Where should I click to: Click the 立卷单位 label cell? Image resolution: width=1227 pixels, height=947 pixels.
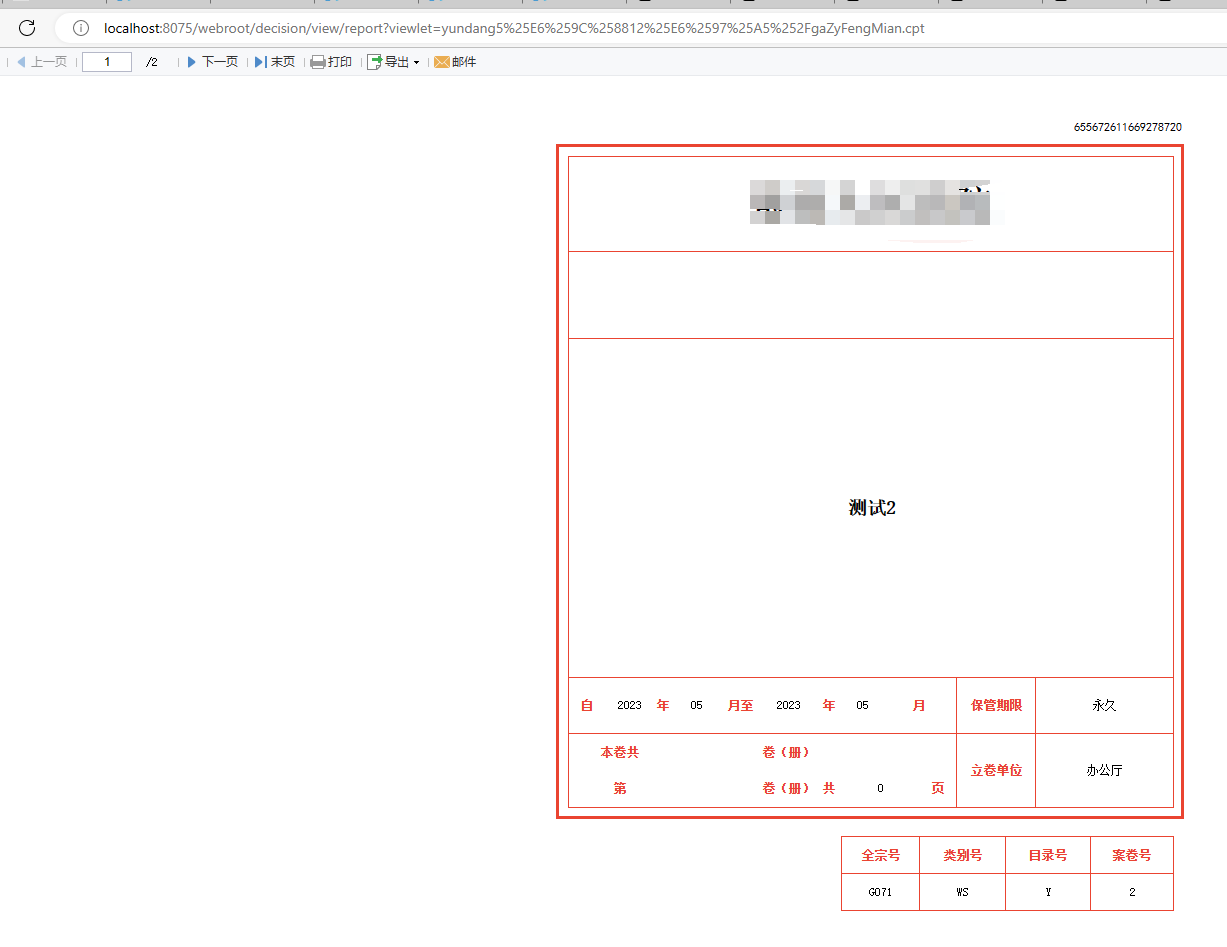pyautogui.click(x=996, y=770)
